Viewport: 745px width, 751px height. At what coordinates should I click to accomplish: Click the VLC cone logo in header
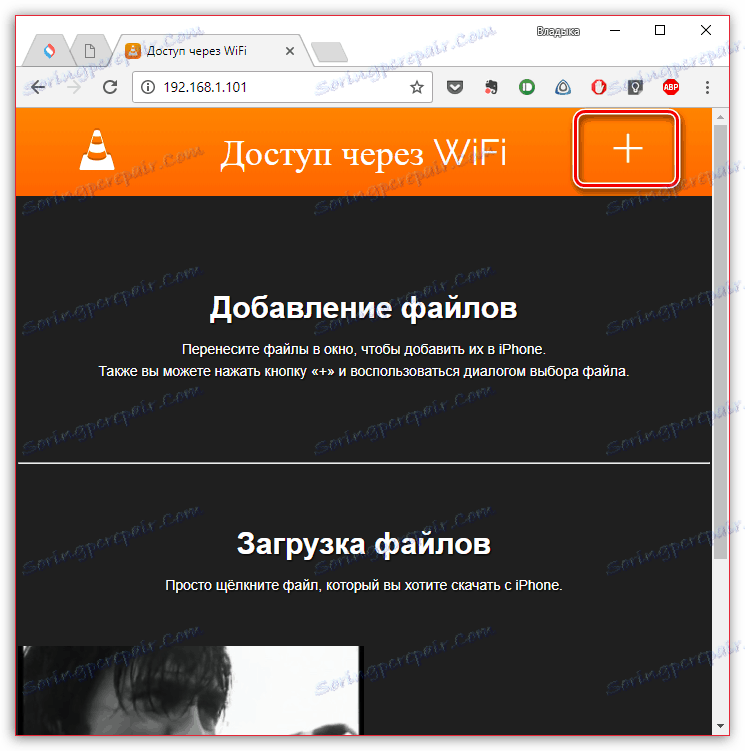97,150
